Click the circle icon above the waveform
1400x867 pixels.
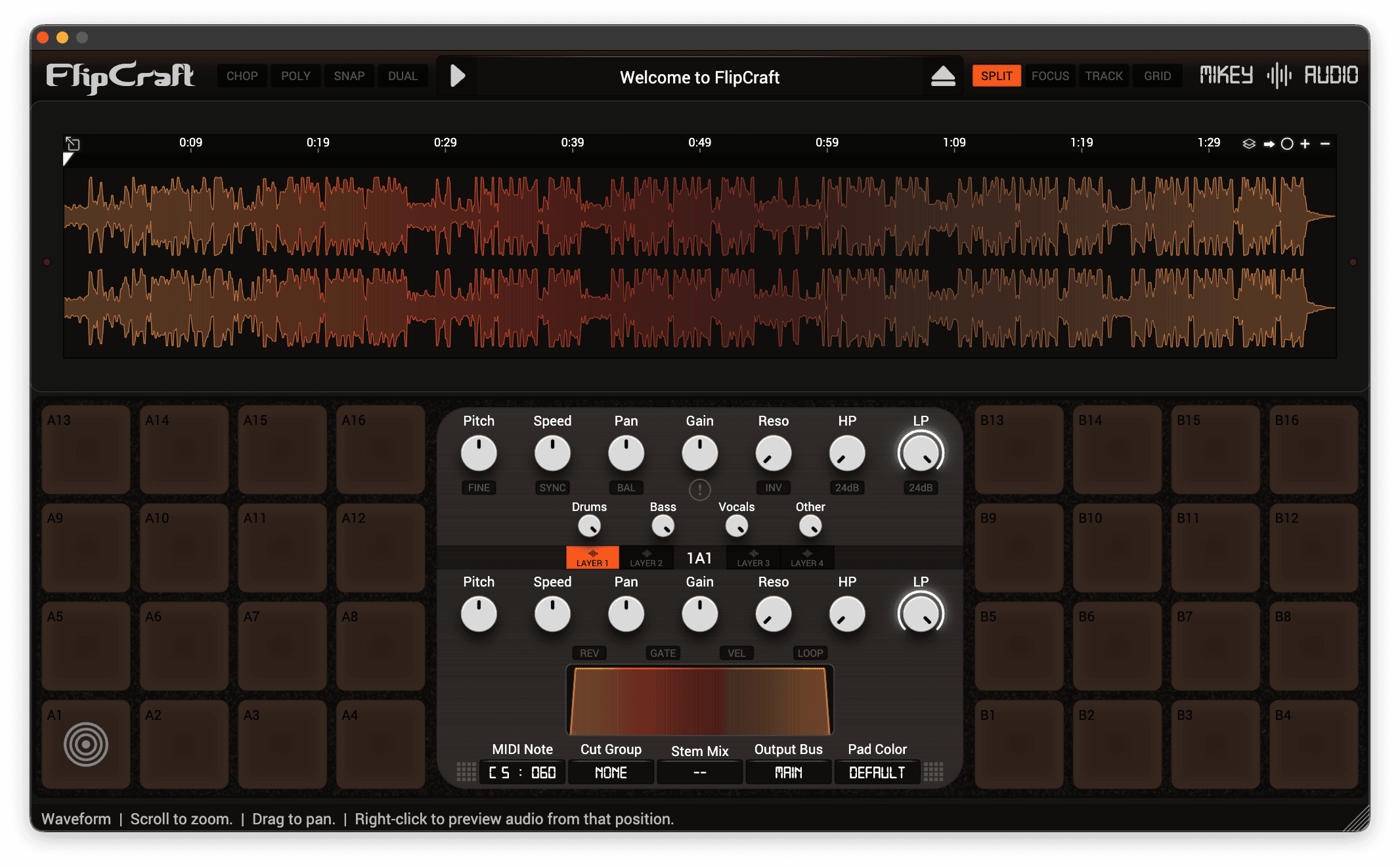coord(1287,144)
